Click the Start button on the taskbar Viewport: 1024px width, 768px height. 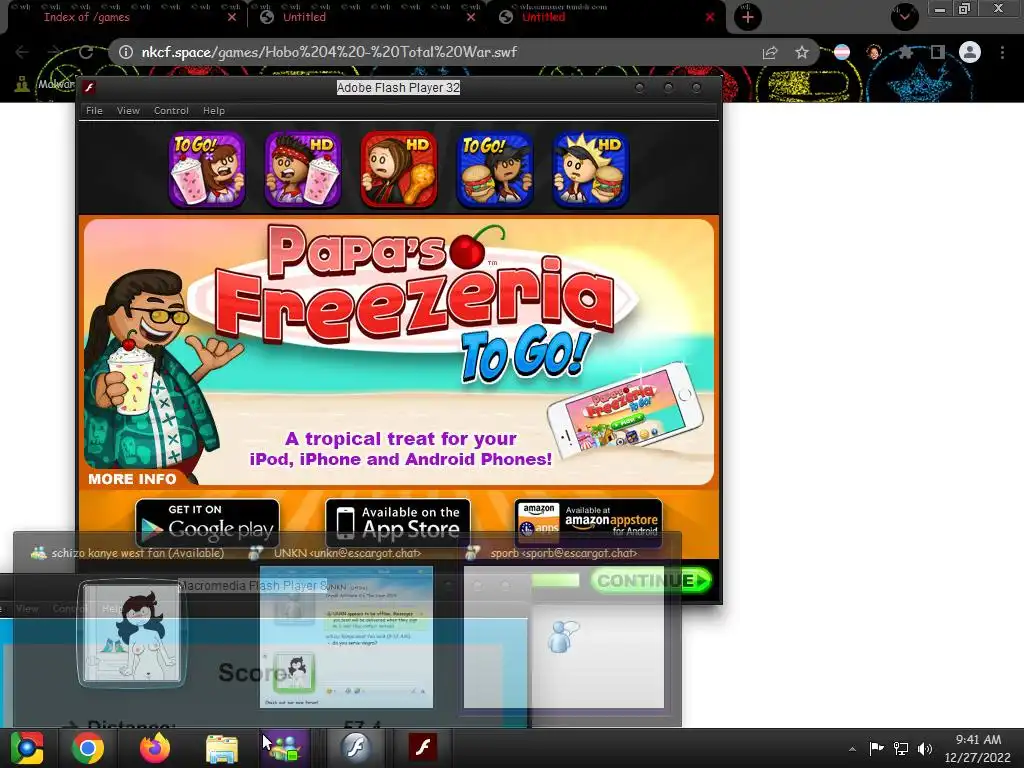tap(27, 748)
